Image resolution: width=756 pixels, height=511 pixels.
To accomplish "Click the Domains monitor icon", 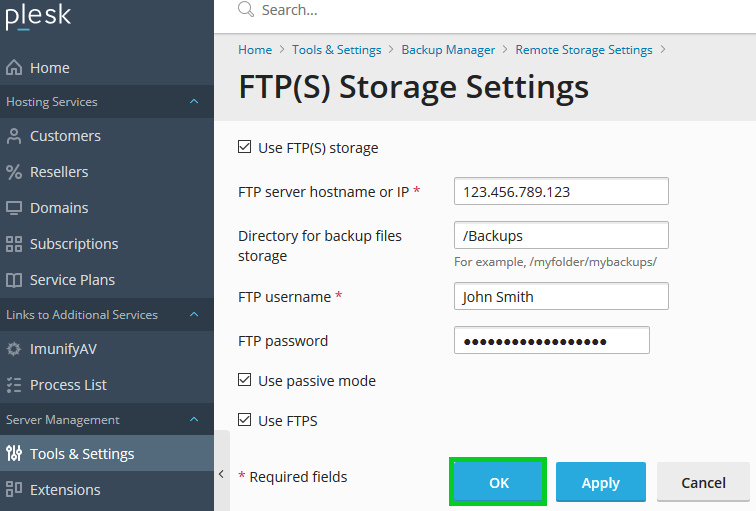I will [x=14, y=208].
